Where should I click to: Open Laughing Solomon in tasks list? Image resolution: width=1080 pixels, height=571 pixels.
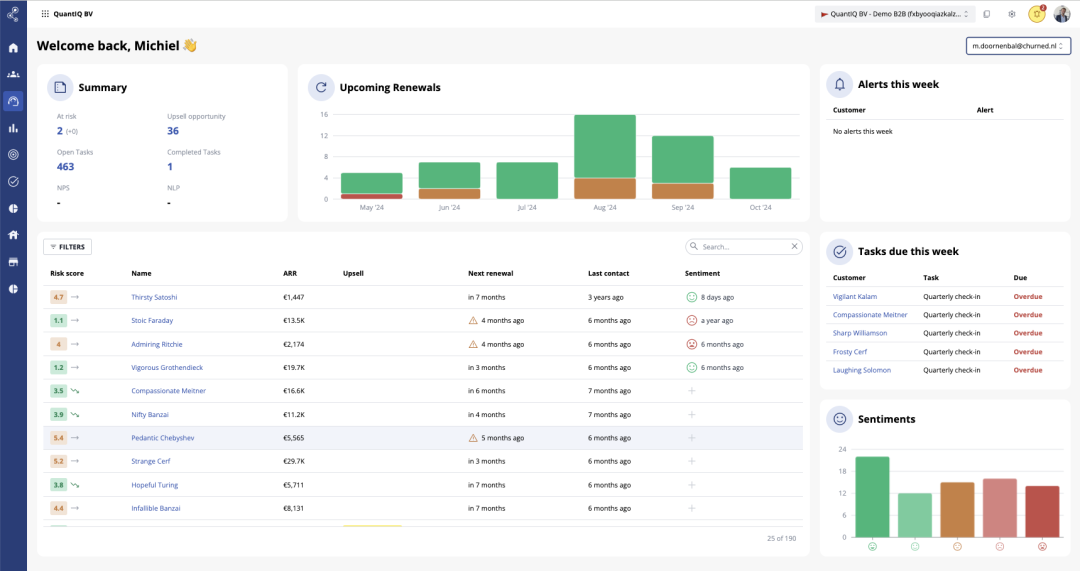(862, 371)
